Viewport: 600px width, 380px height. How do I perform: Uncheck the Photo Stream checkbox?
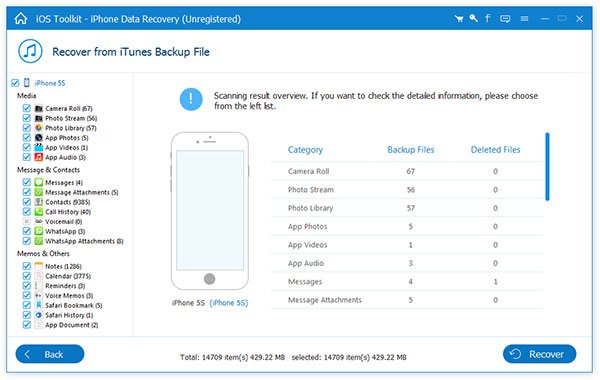coord(26,118)
